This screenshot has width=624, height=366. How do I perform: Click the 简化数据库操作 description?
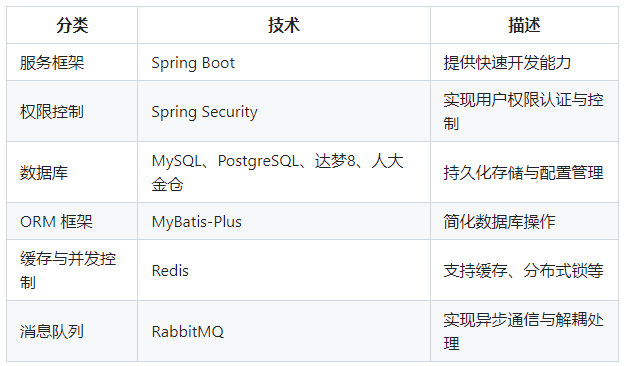tap(499, 222)
